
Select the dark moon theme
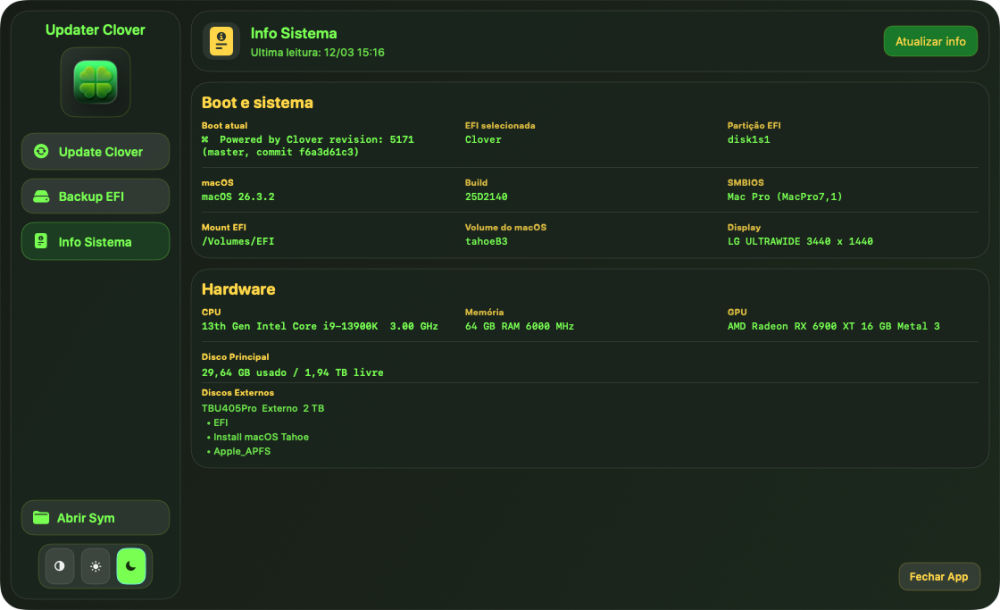click(x=131, y=566)
